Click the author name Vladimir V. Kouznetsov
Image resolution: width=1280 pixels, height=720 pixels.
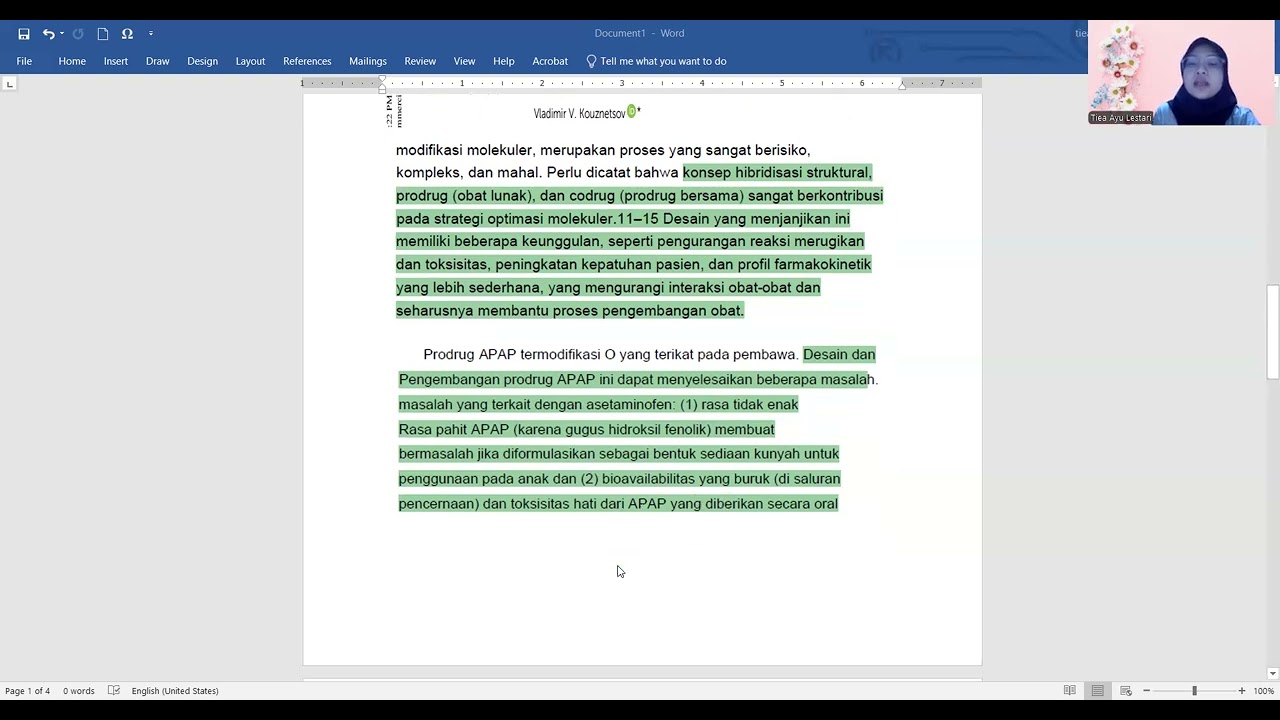click(x=579, y=114)
